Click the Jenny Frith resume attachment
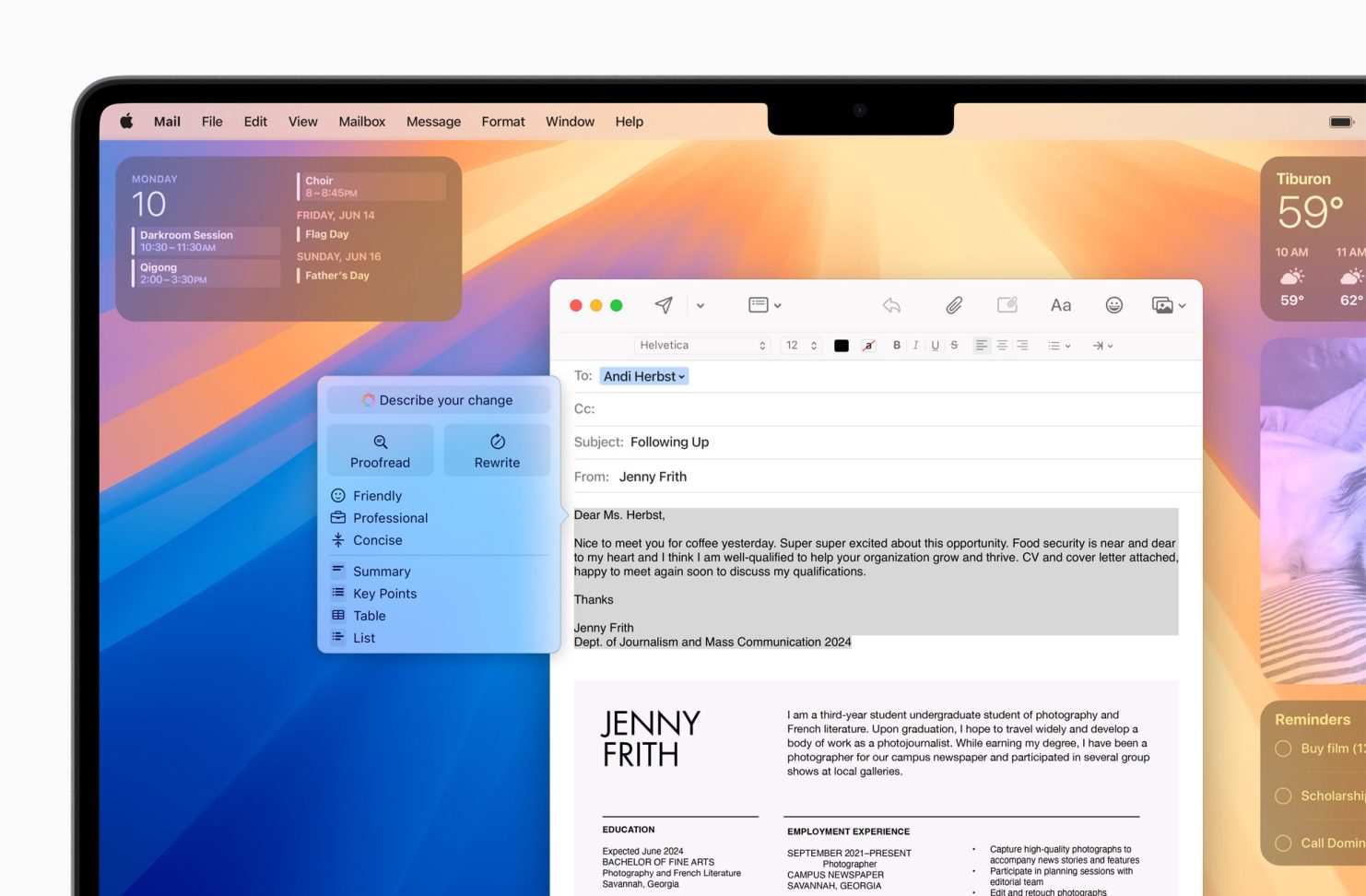This screenshot has height=896, width=1366. pyautogui.click(x=876, y=788)
